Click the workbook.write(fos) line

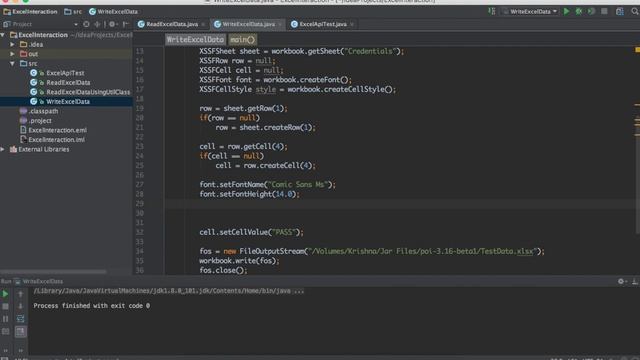(x=239, y=261)
